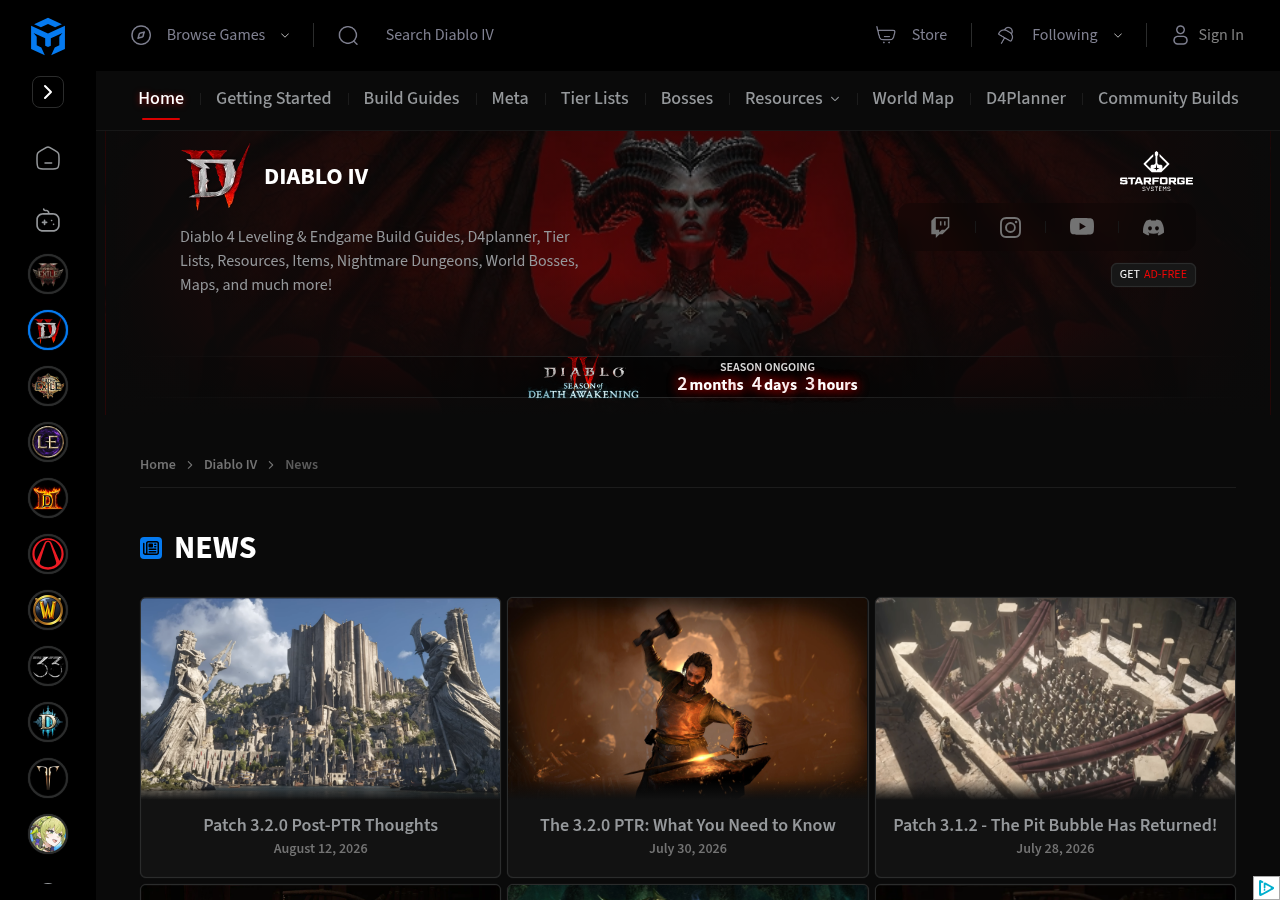Focus the Search Diablo IV field
This screenshot has width=1280, height=900.
(440, 35)
